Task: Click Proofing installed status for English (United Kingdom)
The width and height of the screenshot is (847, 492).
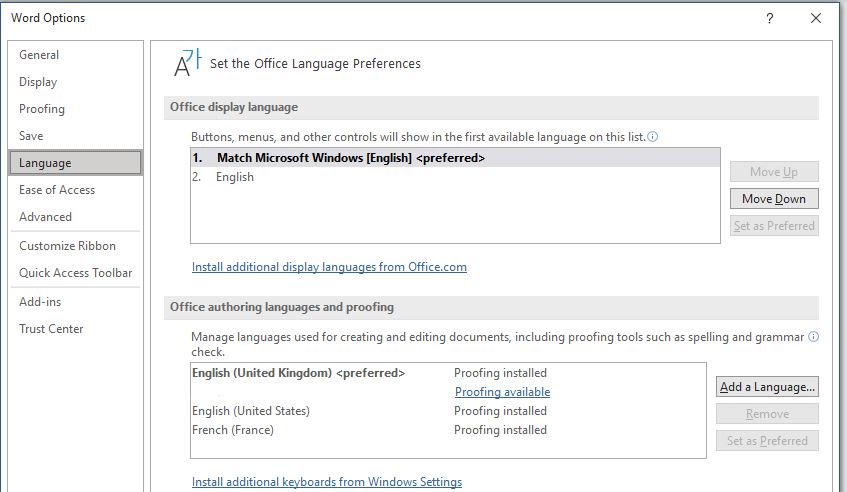Action: [x=500, y=373]
